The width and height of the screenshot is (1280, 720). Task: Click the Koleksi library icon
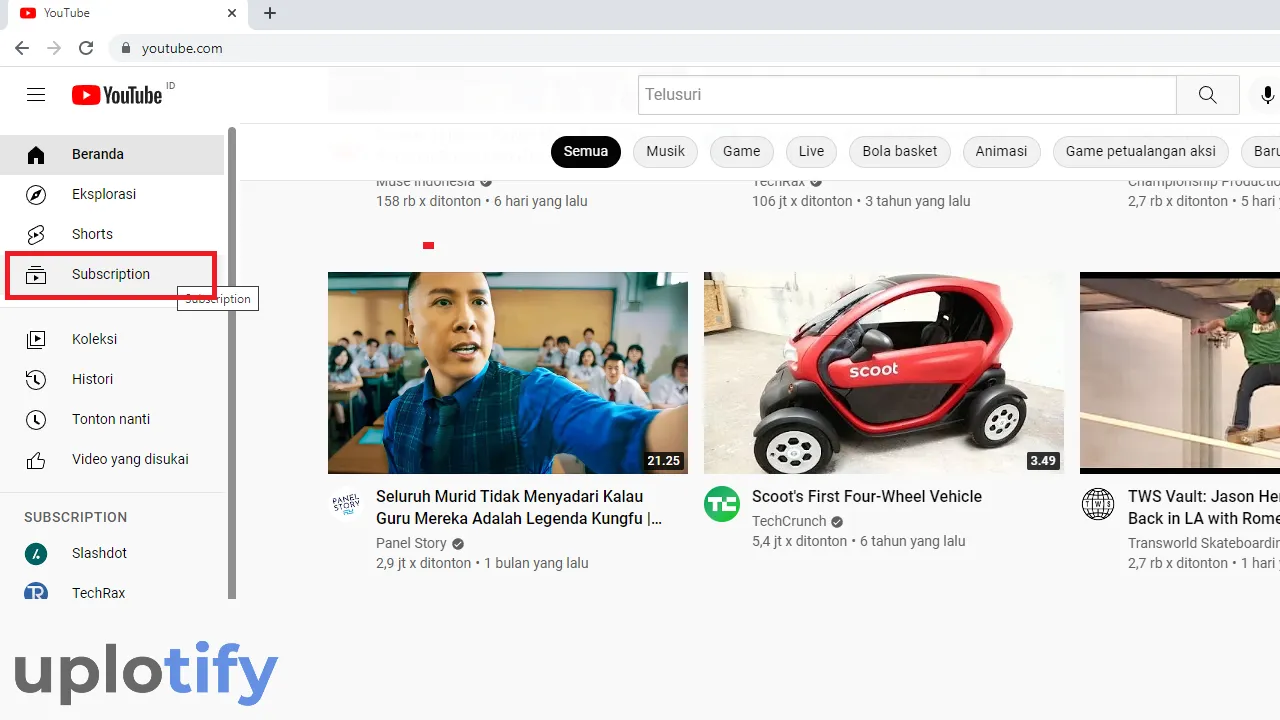pos(36,339)
